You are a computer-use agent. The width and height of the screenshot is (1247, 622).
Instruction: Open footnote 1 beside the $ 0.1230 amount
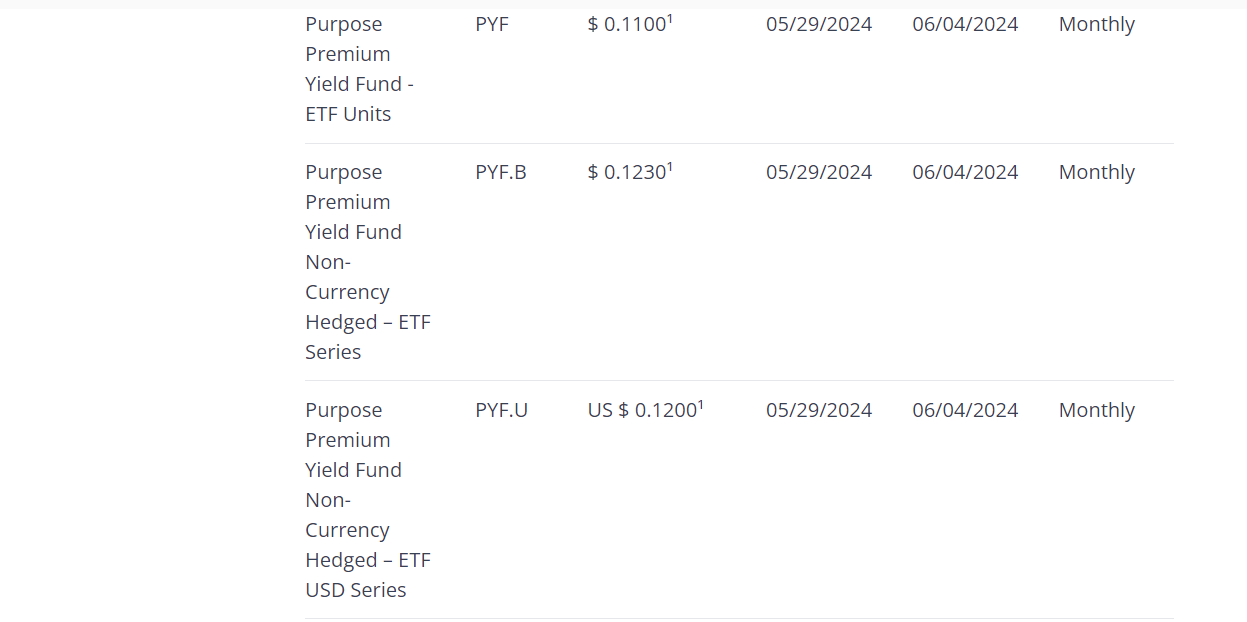(x=670, y=166)
